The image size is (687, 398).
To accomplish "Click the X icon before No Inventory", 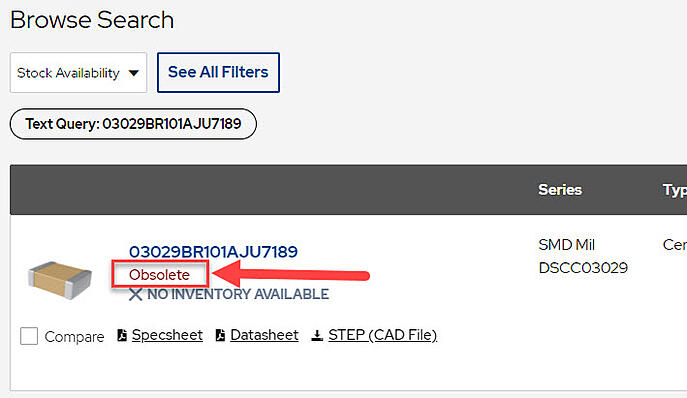I will coord(136,294).
